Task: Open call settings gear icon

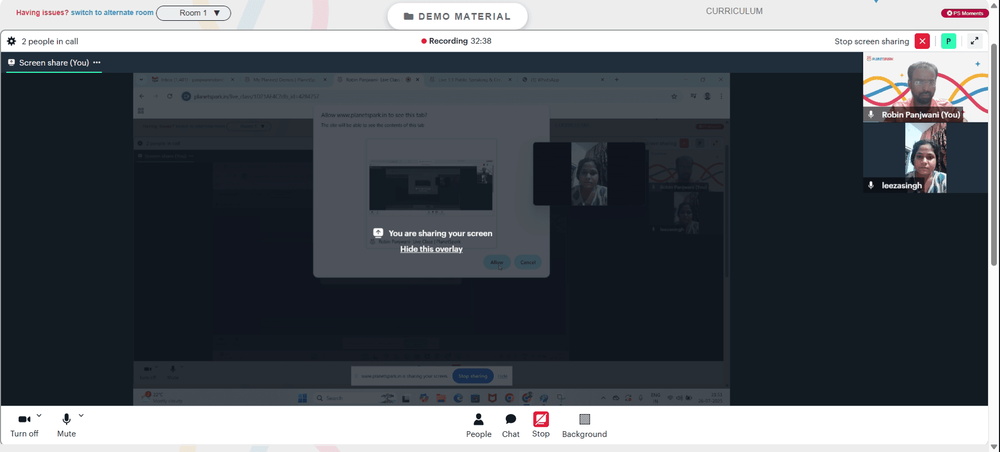Action: pos(11,41)
